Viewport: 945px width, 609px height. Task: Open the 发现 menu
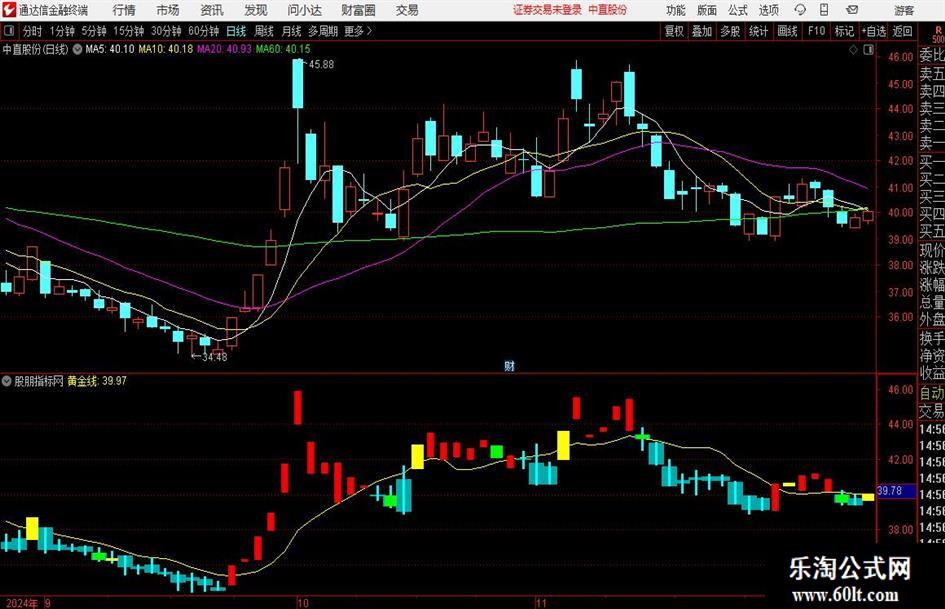point(256,10)
